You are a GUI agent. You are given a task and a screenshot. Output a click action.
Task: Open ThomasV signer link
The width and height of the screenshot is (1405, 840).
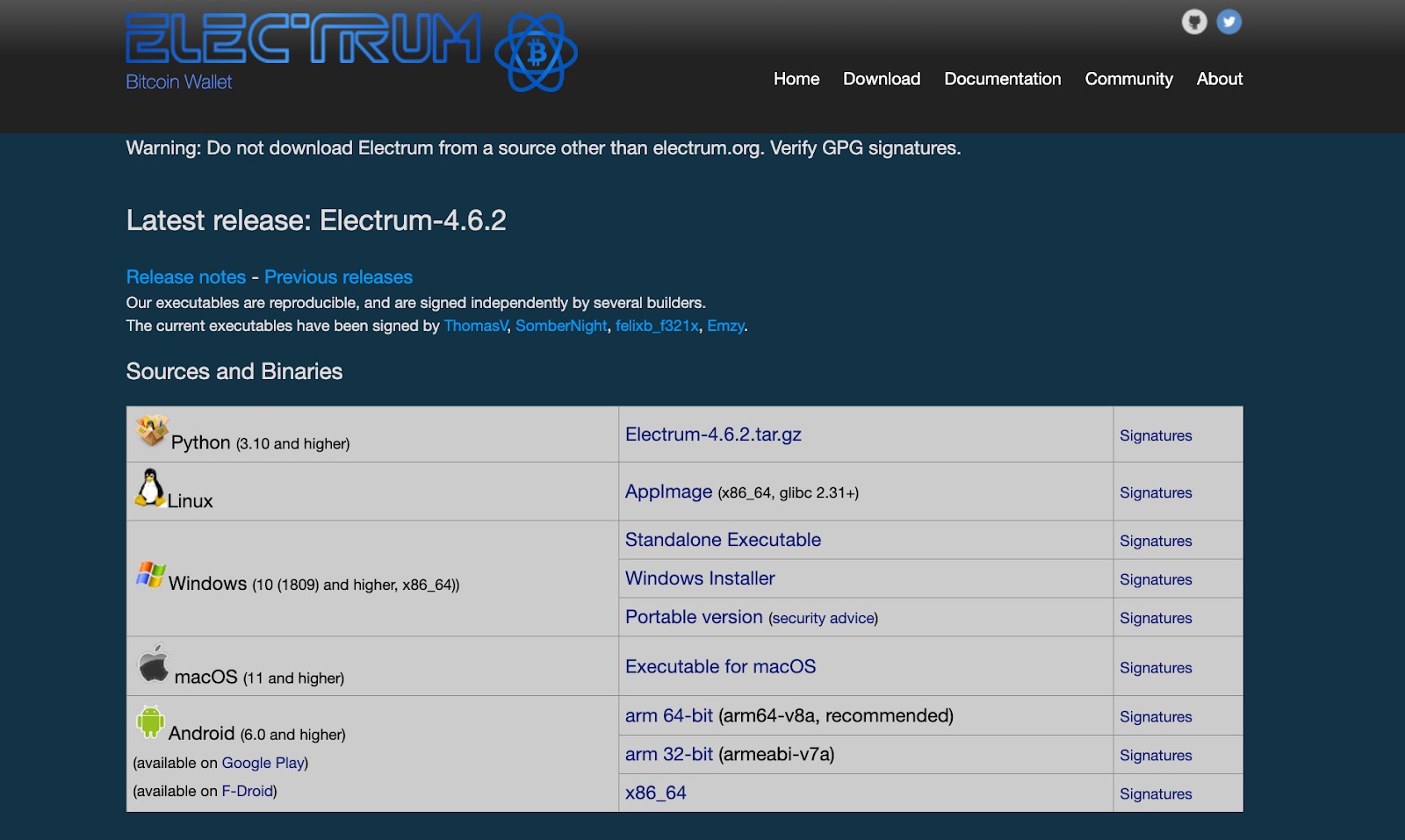[x=476, y=326]
